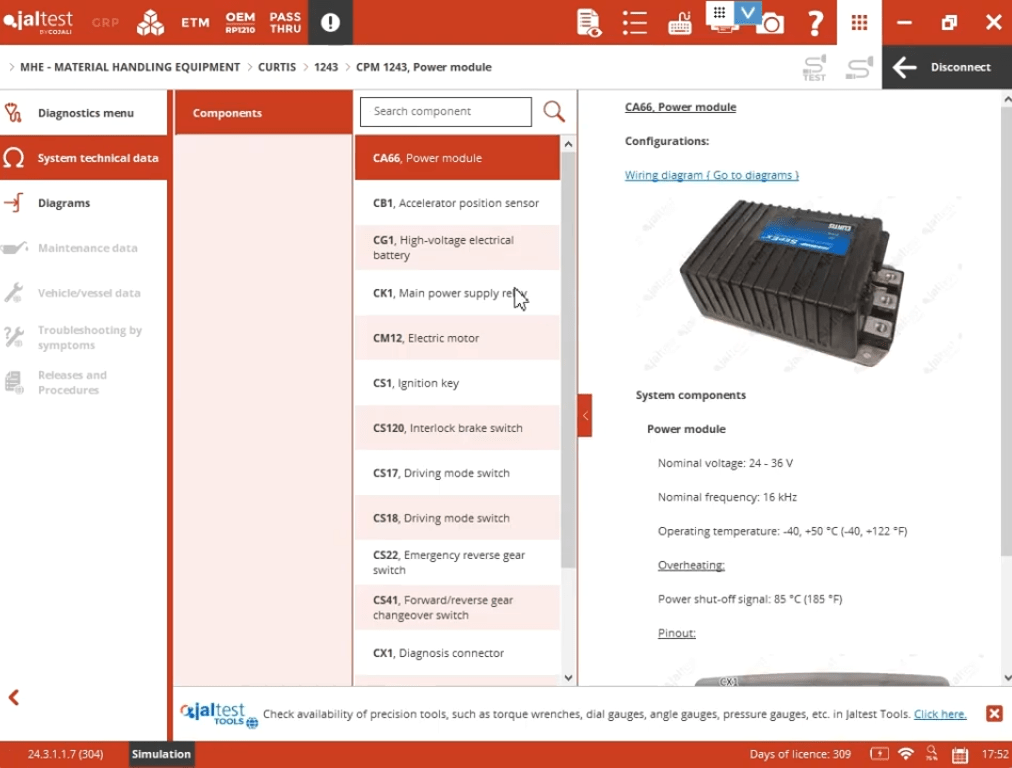Open the warning notifications exclamation icon
The image size is (1012, 768).
[x=330, y=21]
